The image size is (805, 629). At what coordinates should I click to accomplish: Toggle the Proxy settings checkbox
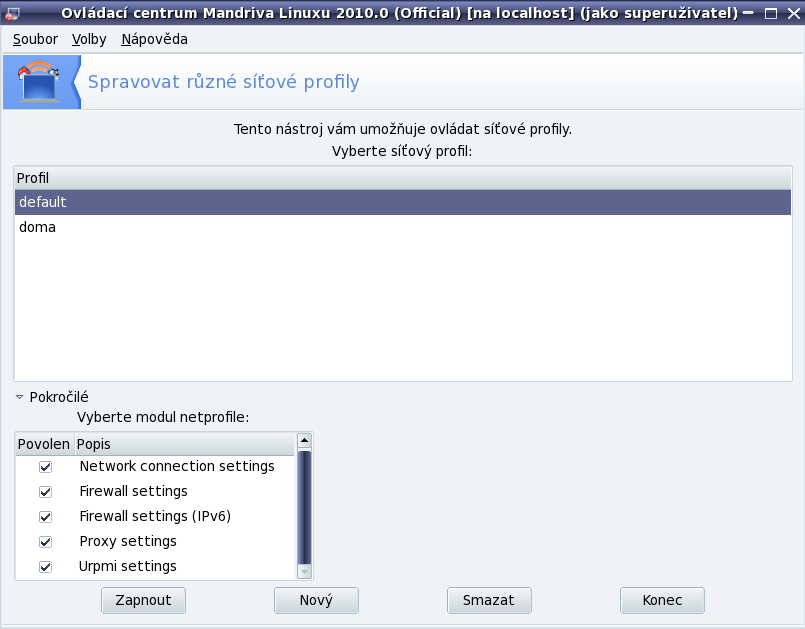pyautogui.click(x=45, y=542)
